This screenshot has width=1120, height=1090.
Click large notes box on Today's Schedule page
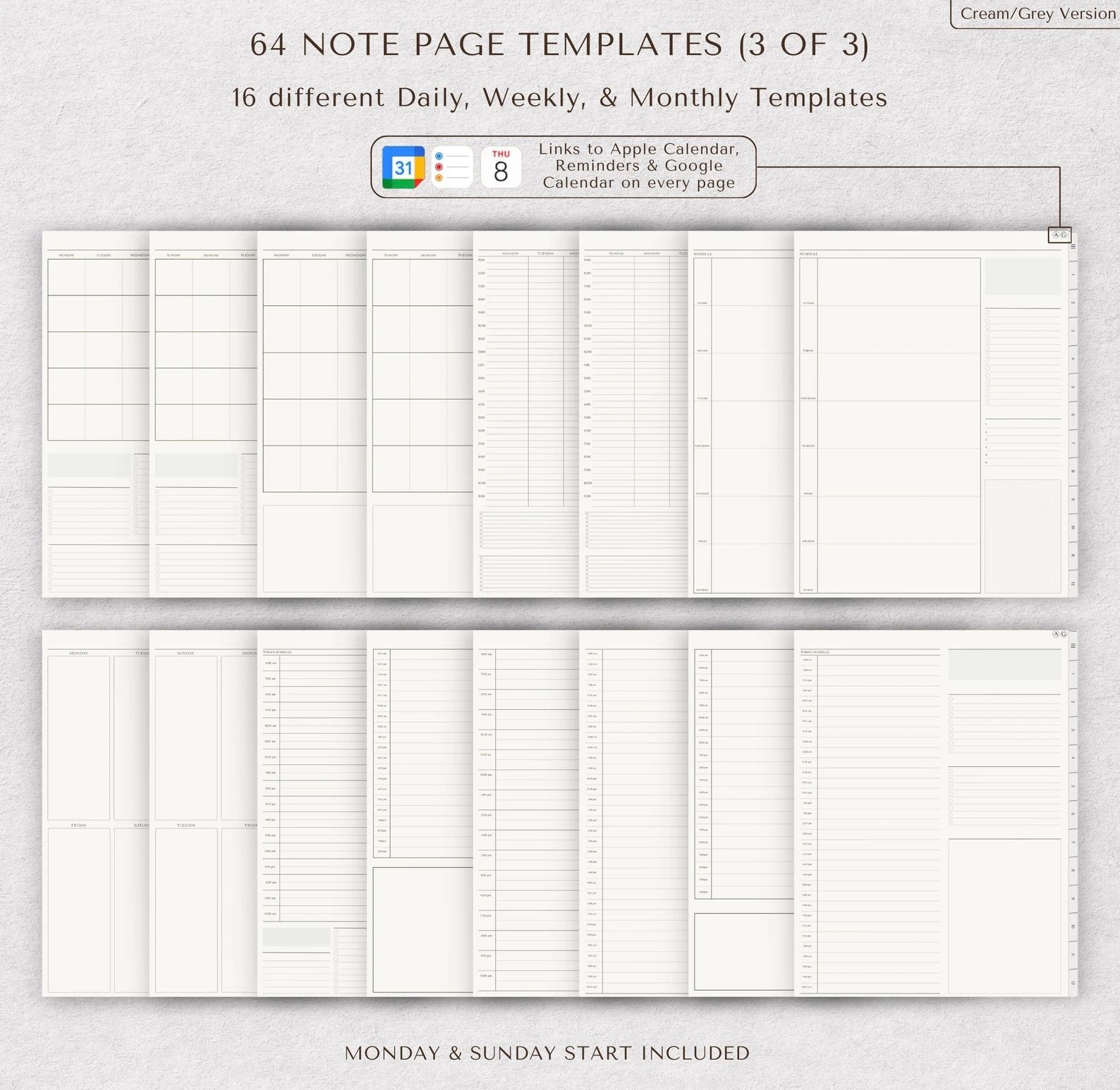point(1004,915)
